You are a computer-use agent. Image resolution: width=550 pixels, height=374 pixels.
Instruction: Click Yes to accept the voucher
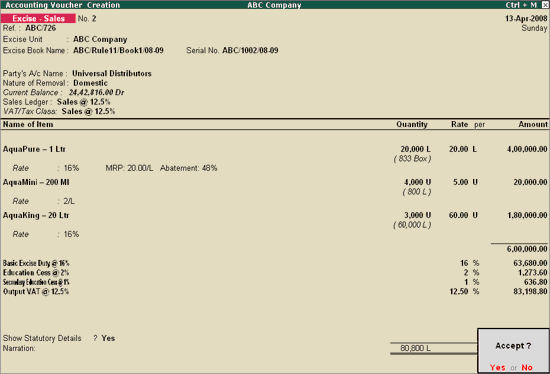click(x=497, y=367)
